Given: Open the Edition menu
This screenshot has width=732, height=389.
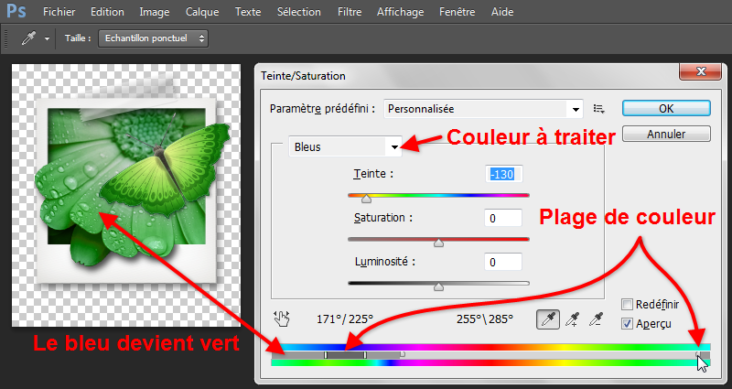Looking at the screenshot, I should tap(107, 12).
